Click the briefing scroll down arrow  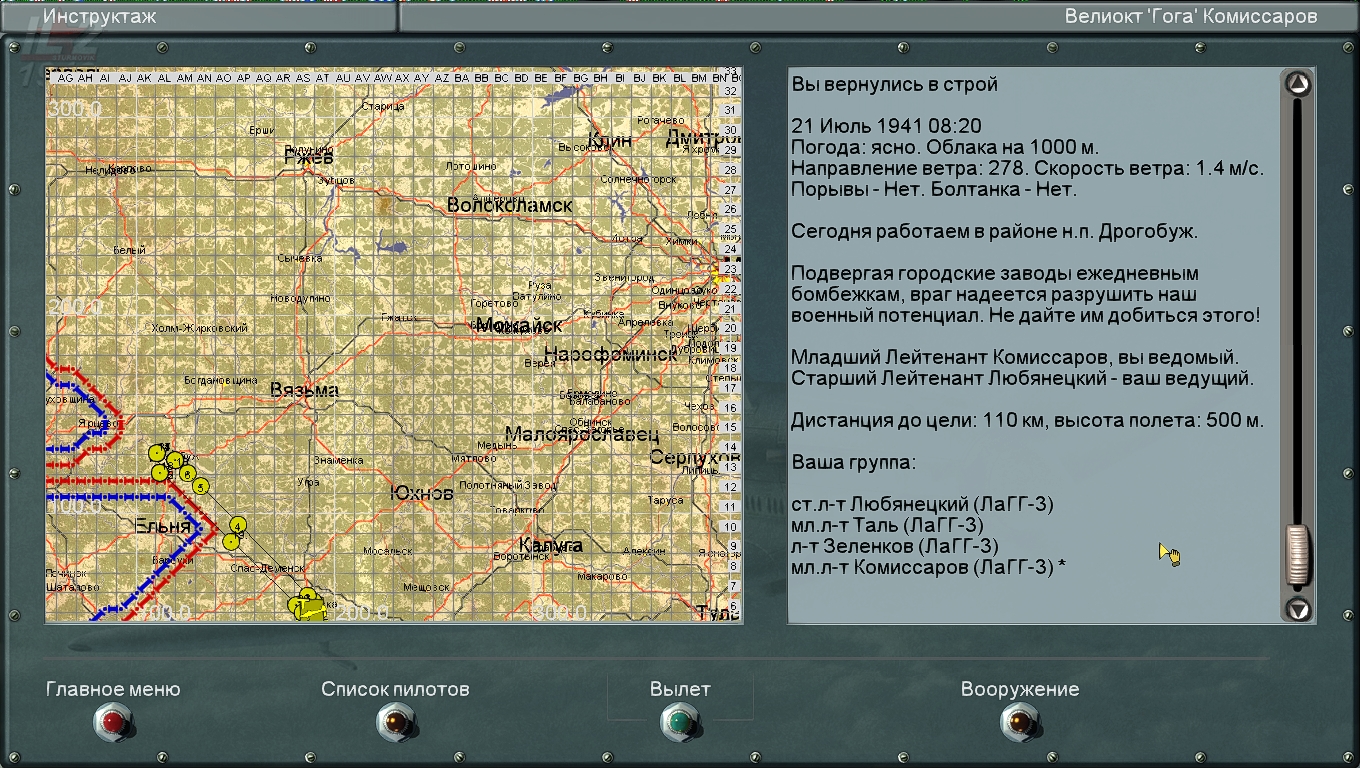pyautogui.click(x=1297, y=608)
